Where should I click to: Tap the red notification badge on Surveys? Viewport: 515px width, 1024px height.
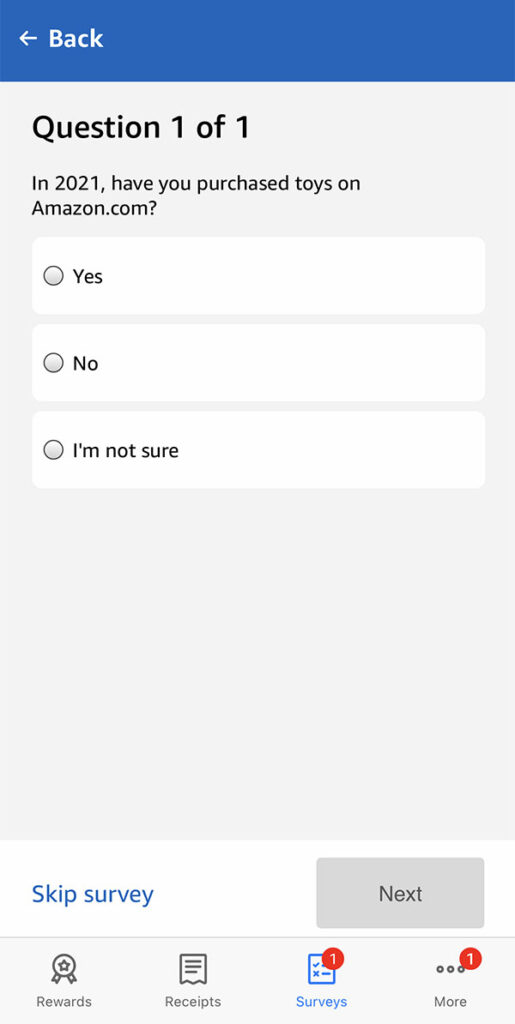coord(333,959)
